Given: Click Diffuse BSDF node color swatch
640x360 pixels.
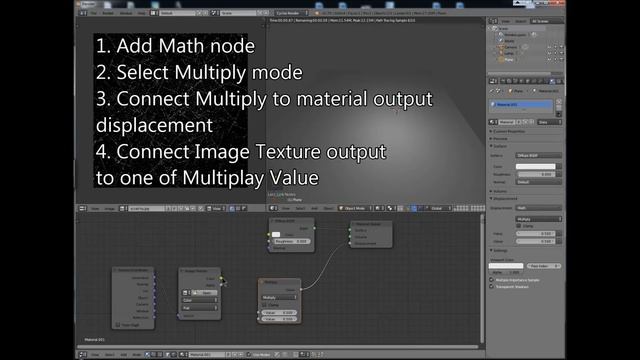Looking at the screenshot, I should (276, 234).
